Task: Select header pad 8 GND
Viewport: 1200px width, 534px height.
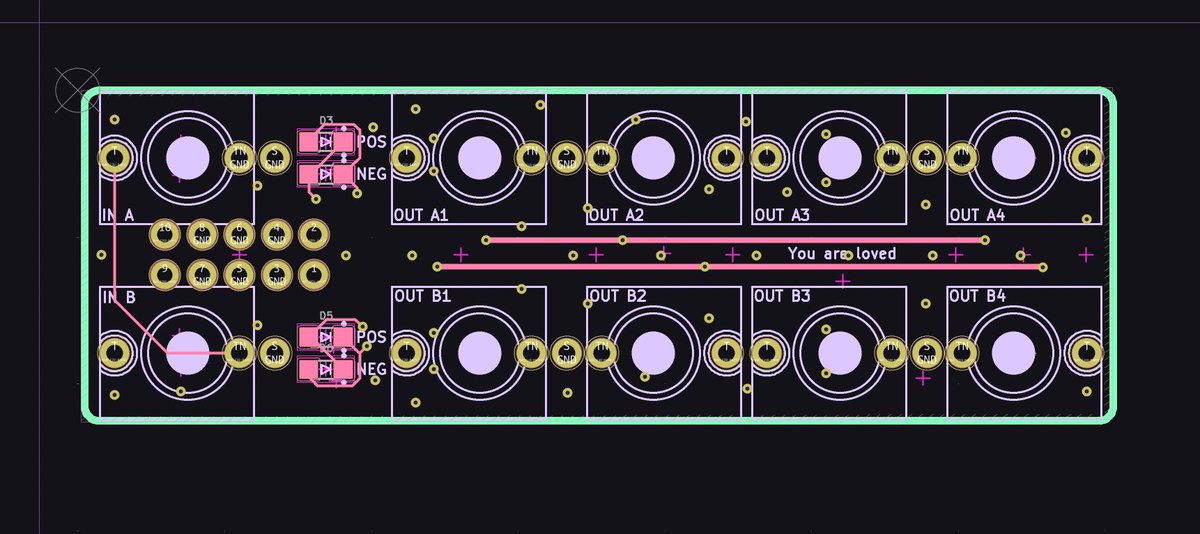Action: (x=202, y=235)
